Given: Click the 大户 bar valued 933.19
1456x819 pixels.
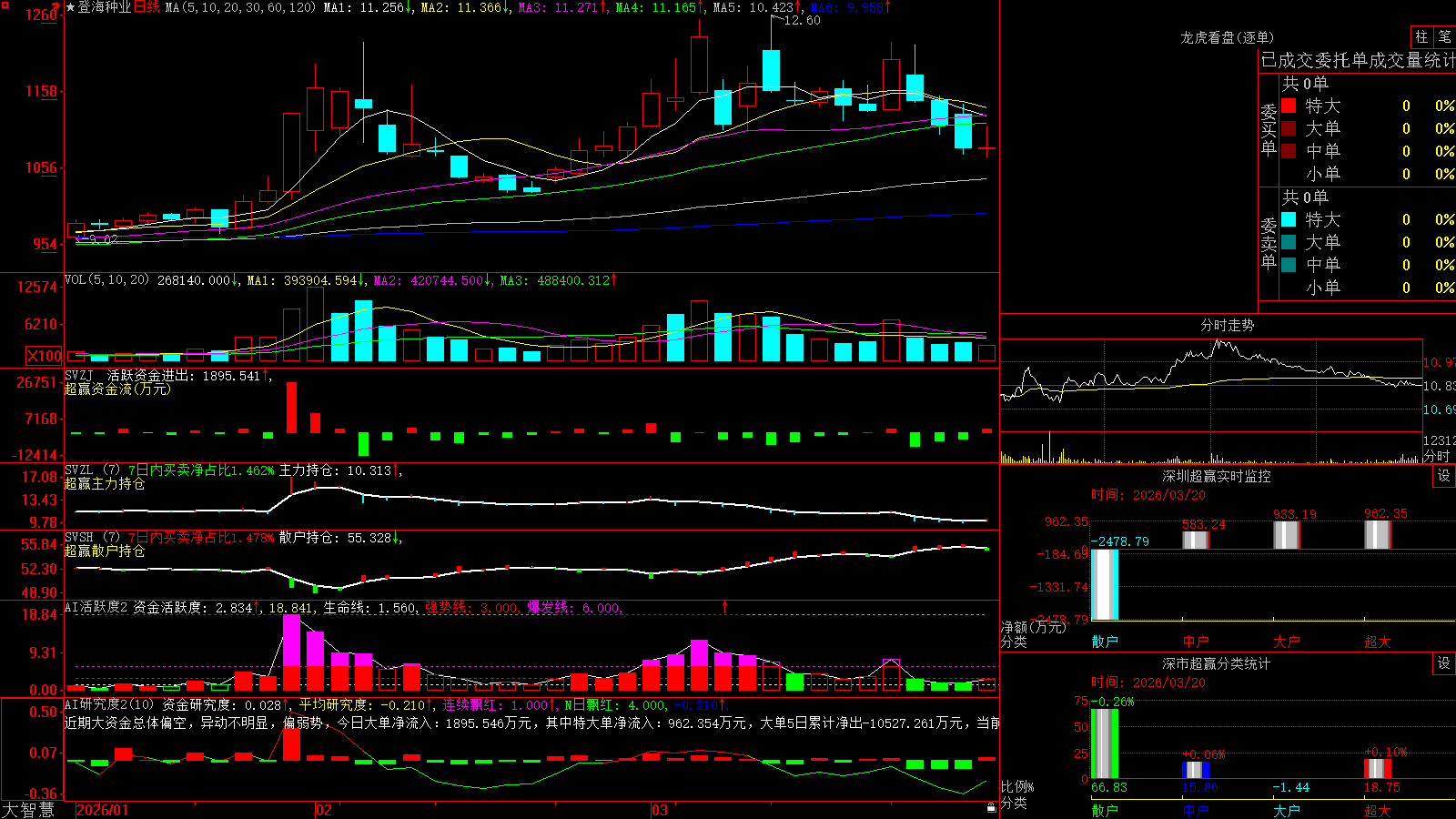Looking at the screenshot, I should coord(1287,535).
